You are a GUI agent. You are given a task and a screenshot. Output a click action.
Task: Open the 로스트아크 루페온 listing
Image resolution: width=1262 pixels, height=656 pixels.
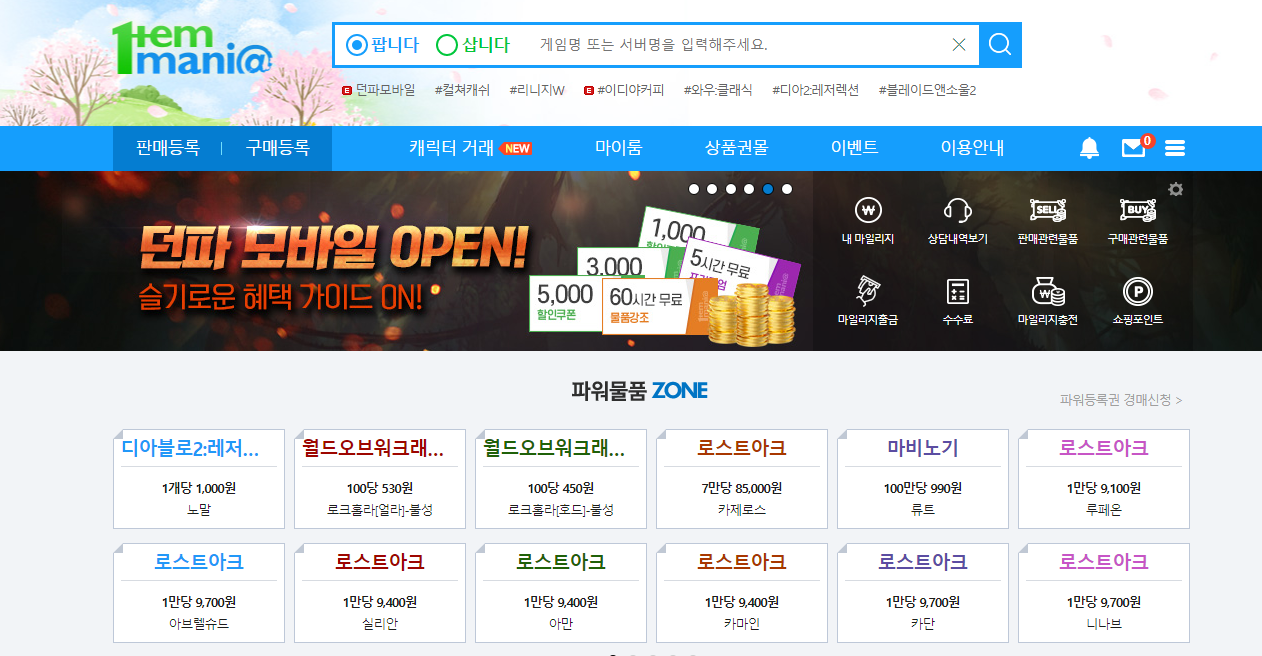pyautogui.click(x=1104, y=479)
